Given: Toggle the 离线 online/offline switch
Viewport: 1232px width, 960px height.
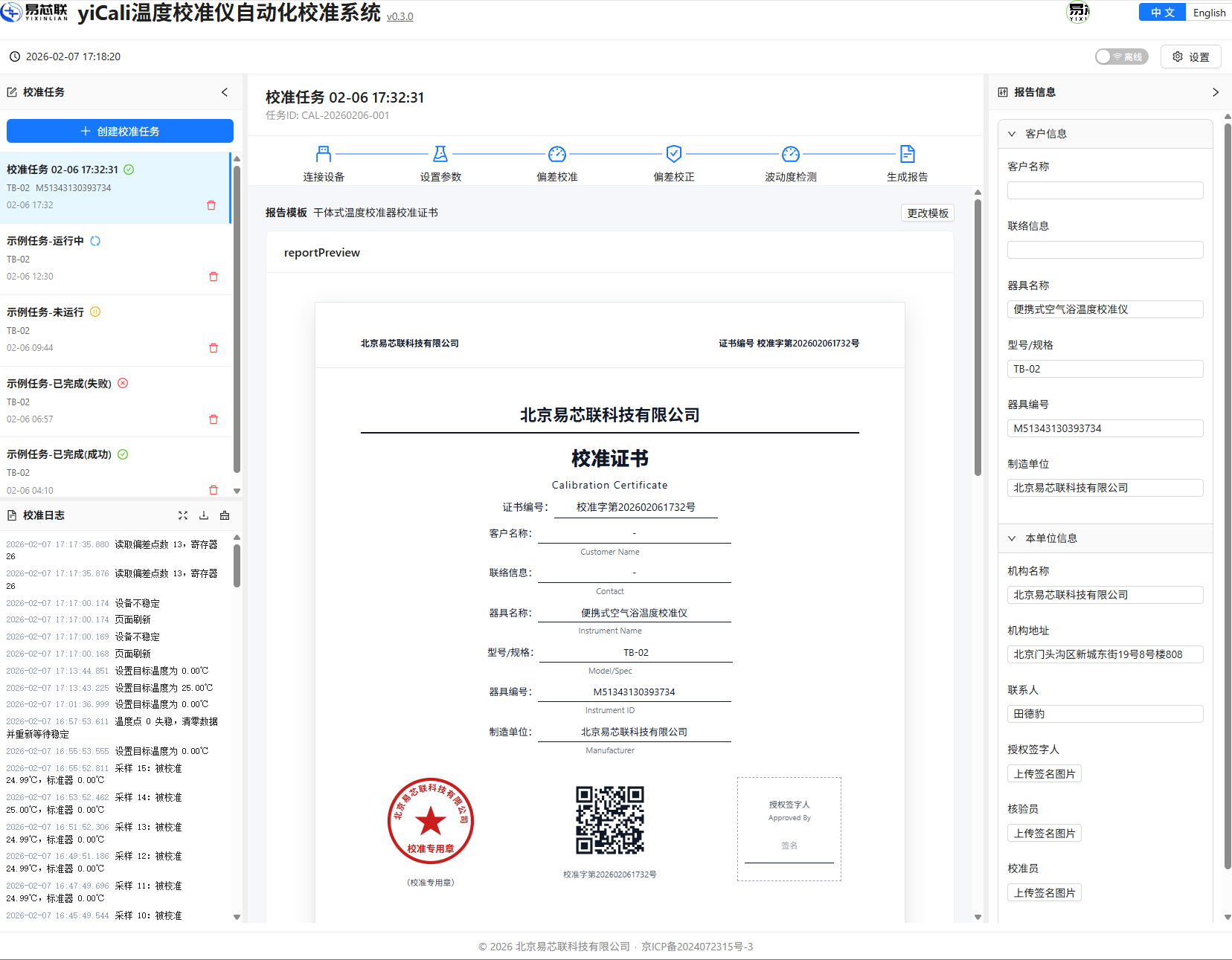Looking at the screenshot, I should (1121, 57).
